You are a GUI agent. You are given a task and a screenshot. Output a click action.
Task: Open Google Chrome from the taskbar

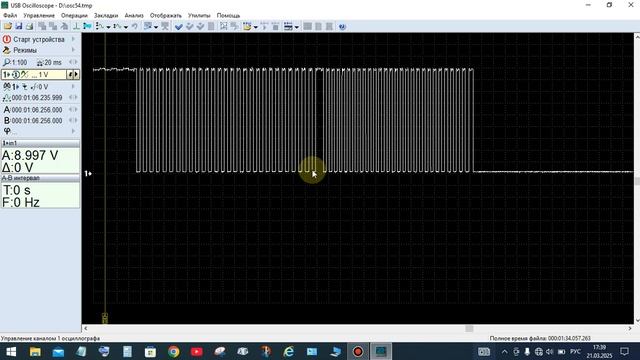(x=173, y=351)
